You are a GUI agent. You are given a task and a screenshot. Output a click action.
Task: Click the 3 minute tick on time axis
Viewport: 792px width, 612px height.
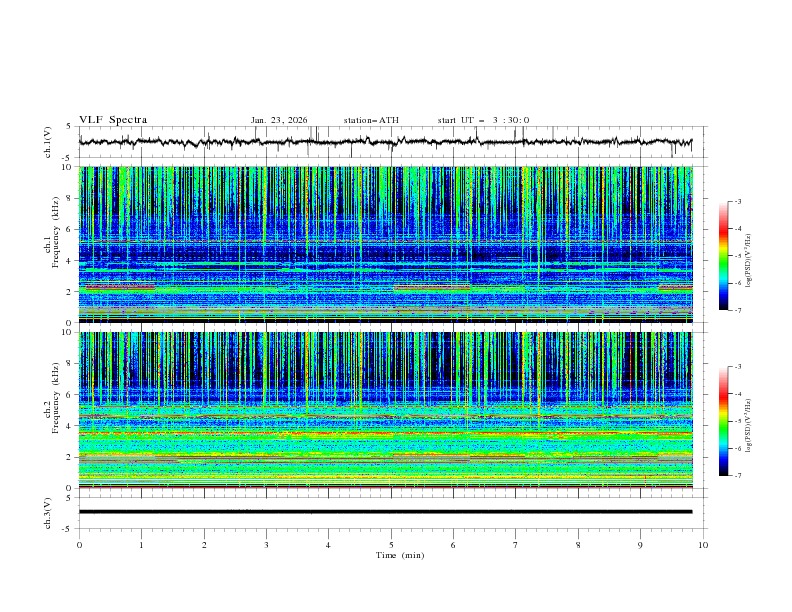coord(266,544)
